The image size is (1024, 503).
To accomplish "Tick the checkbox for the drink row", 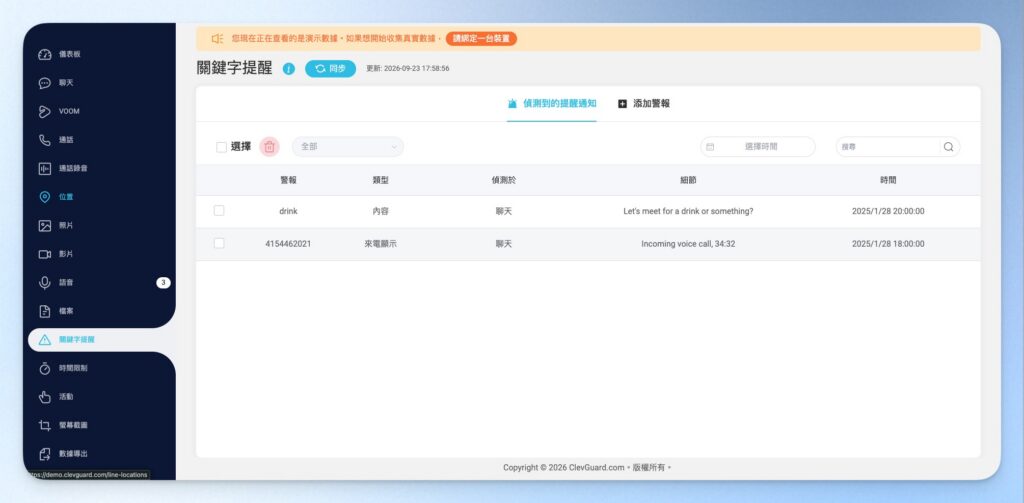I will [x=219, y=211].
